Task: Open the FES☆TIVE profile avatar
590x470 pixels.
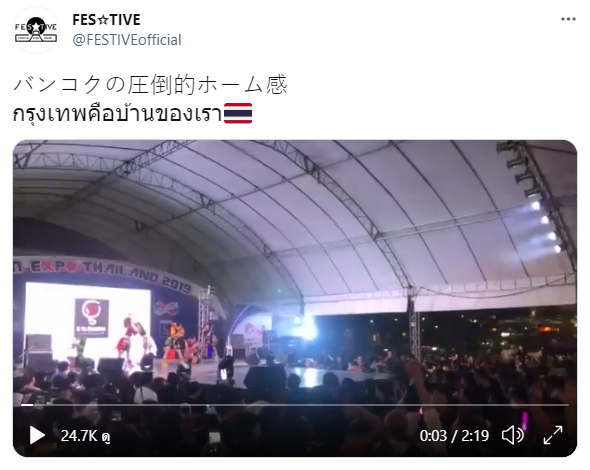Action: click(36, 30)
